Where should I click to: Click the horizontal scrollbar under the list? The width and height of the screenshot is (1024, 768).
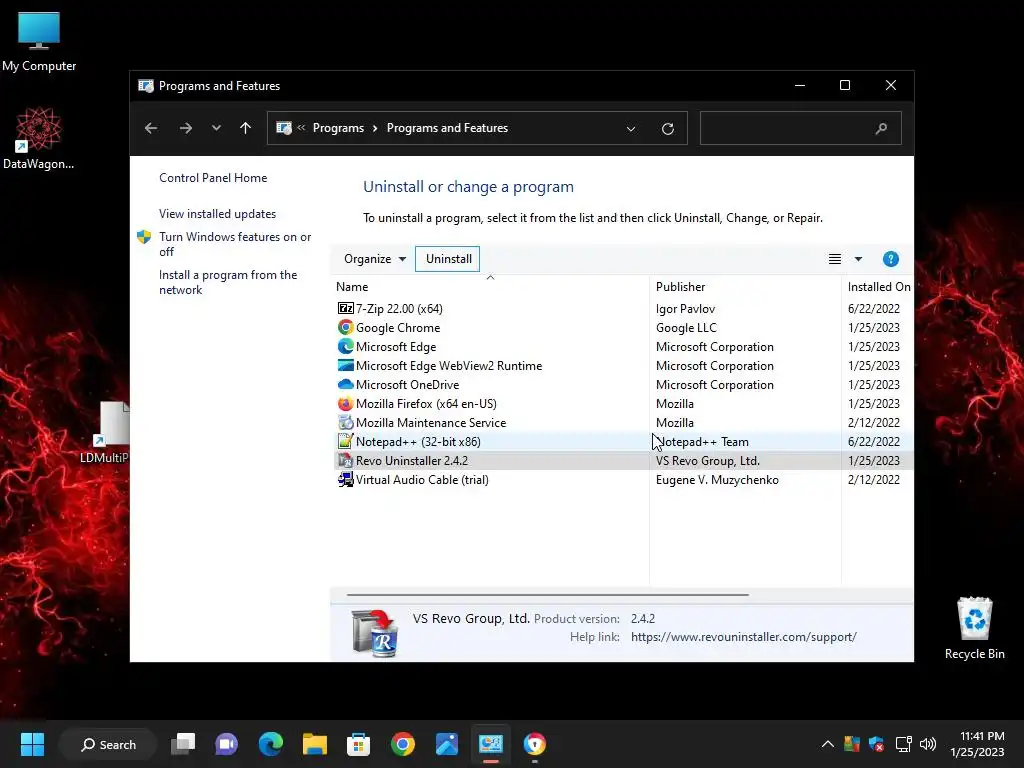[x=547, y=595]
